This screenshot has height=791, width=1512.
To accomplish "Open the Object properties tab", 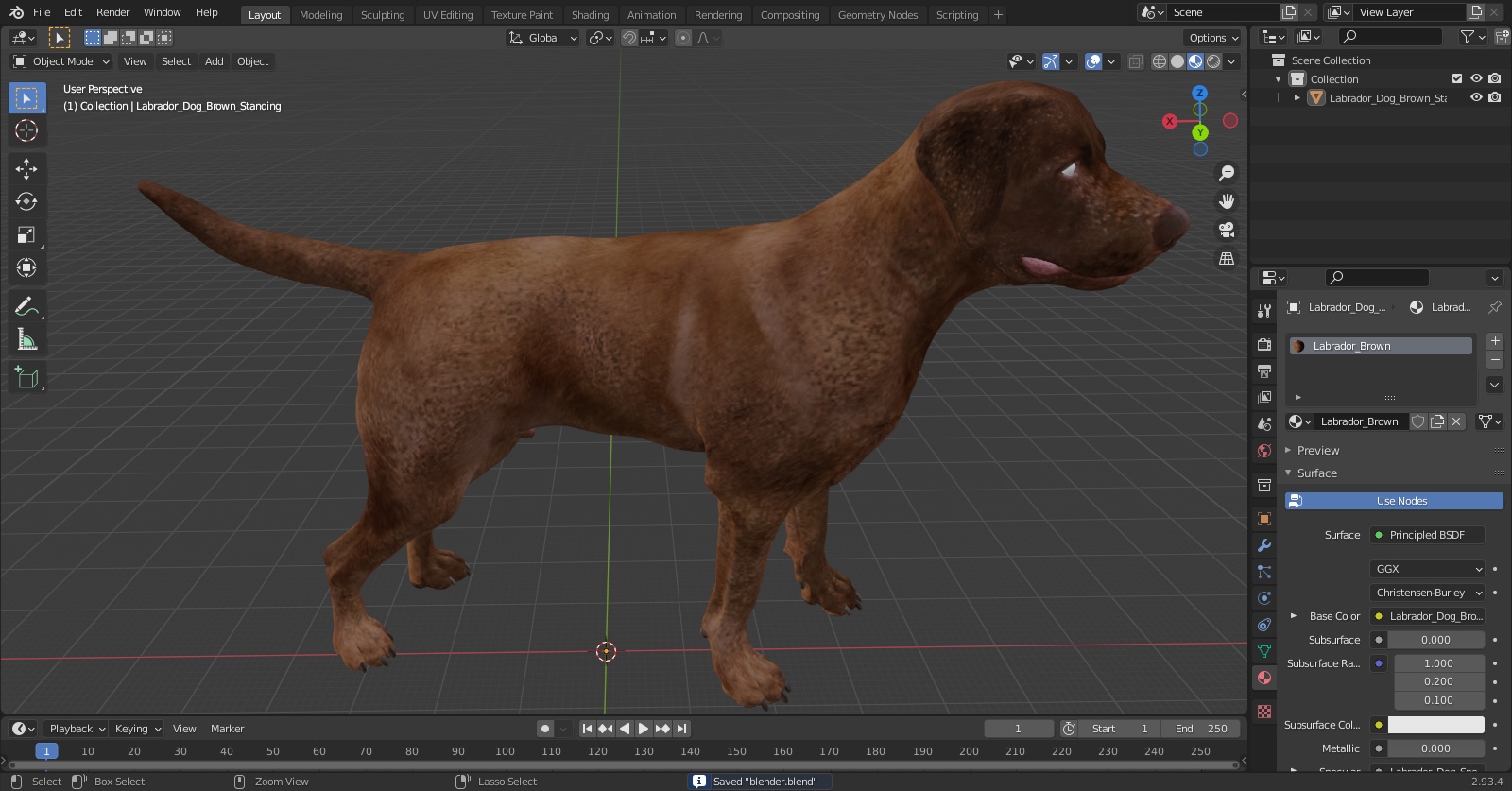I will (1264, 518).
